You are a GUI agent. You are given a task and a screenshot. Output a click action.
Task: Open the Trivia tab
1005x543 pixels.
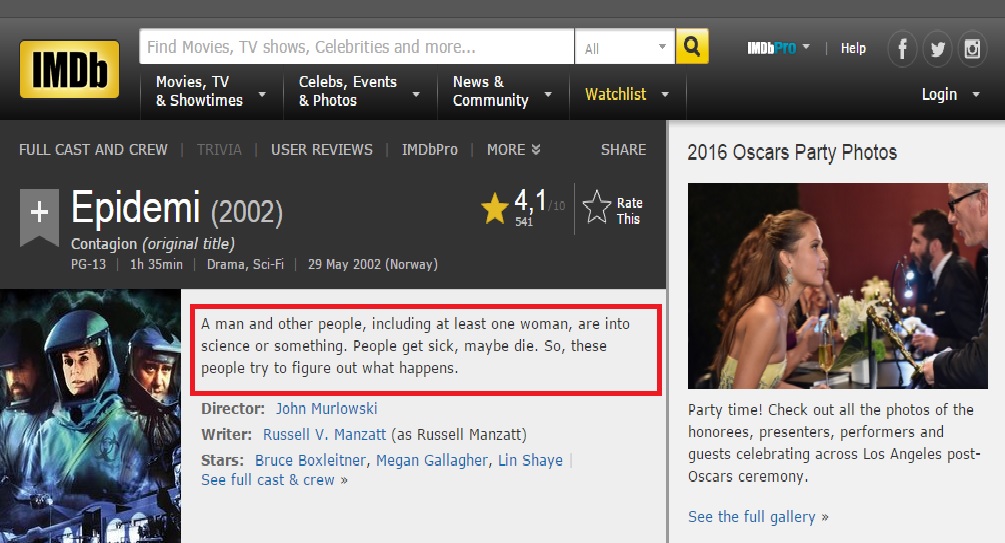[219, 150]
